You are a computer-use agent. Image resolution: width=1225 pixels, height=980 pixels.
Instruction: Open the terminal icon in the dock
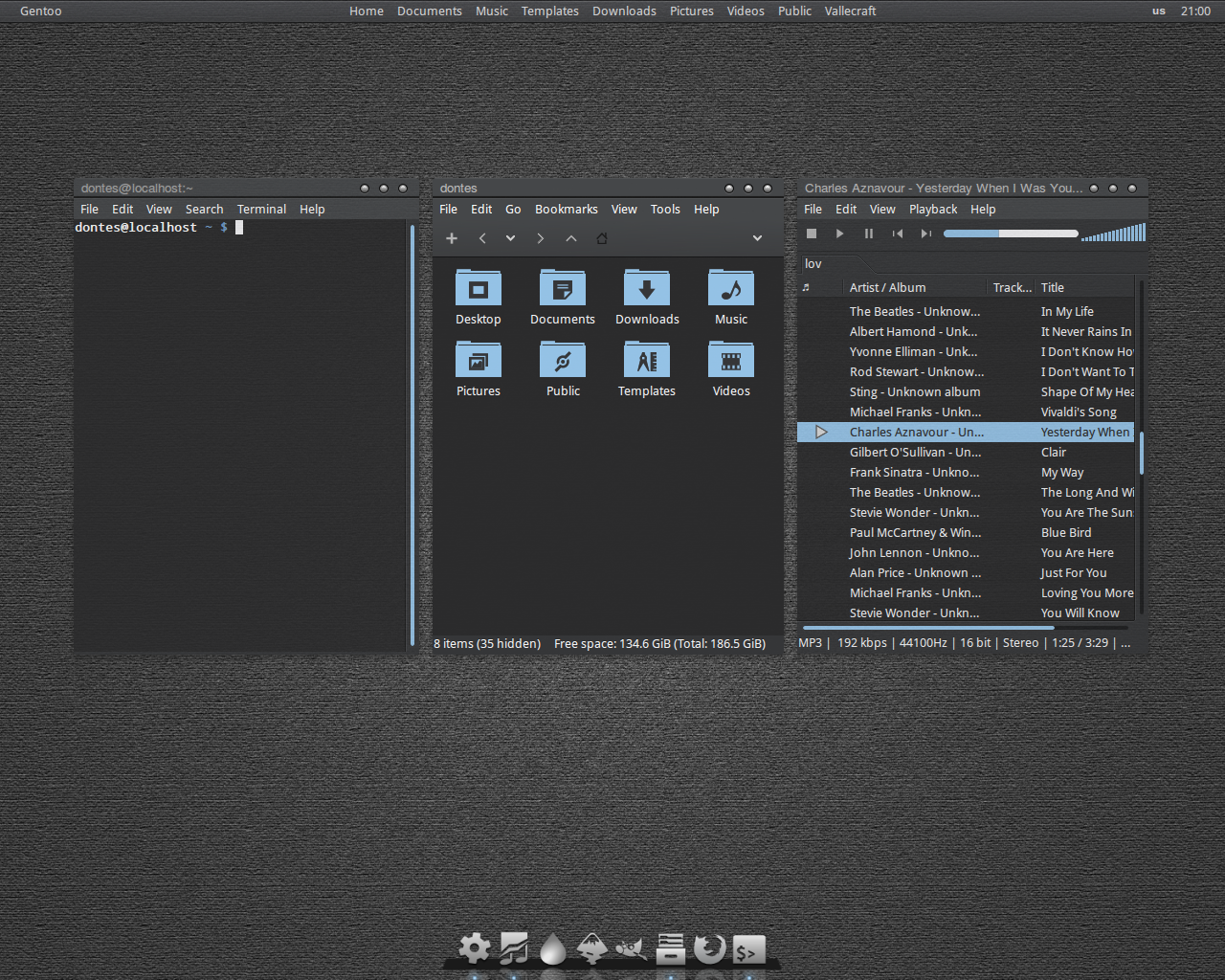(748, 948)
